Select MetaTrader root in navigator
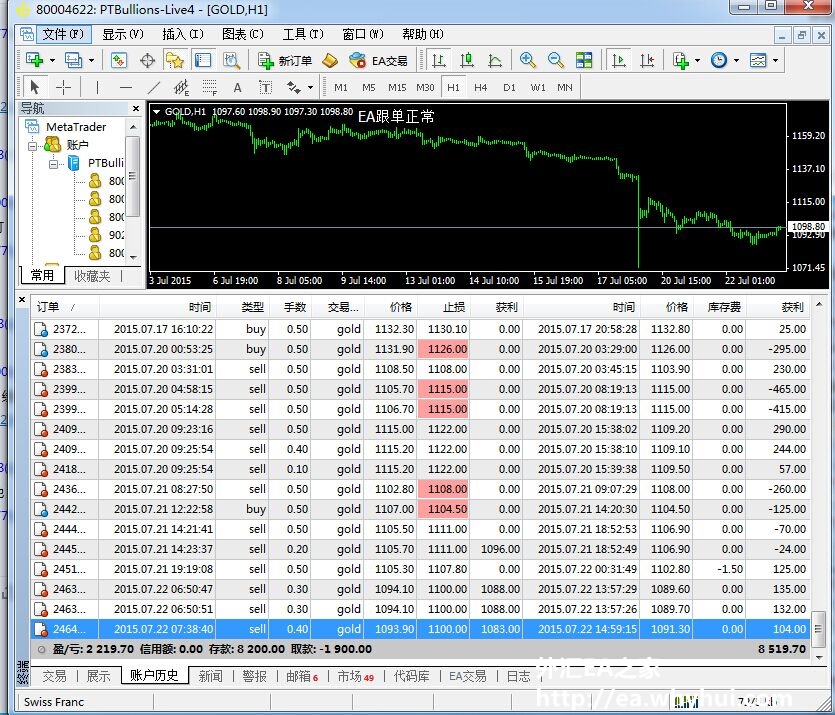The height and width of the screenshot is (715, 835). [76, 127]
